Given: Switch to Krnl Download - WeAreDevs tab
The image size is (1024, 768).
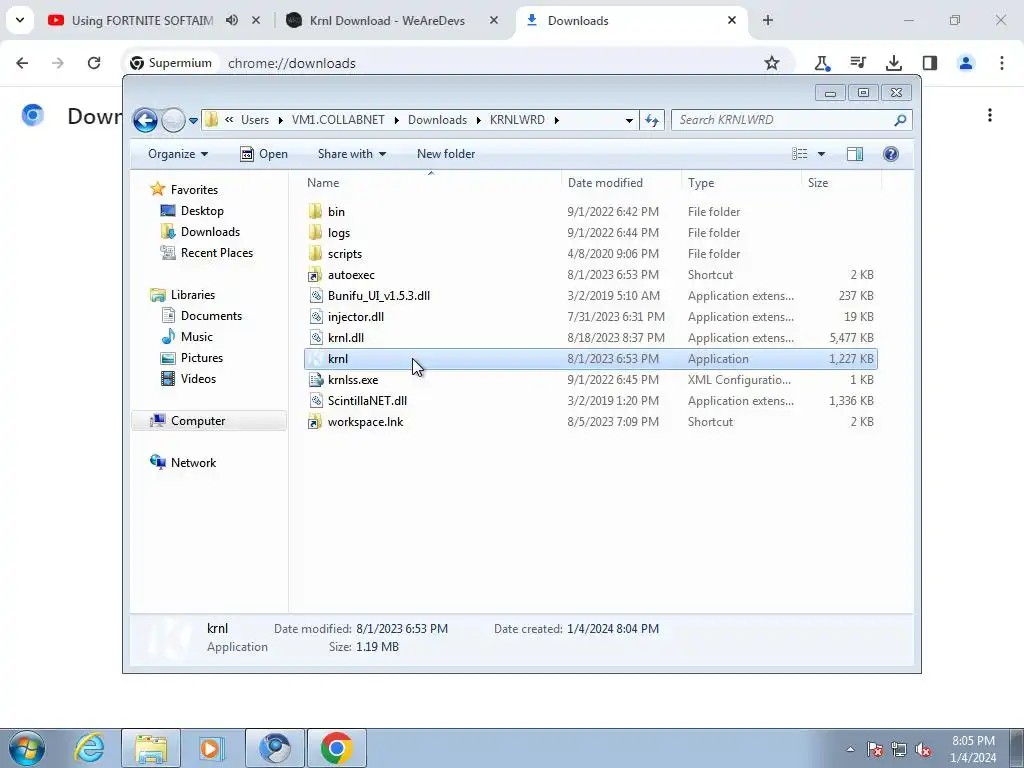Looking at the screenshot, I should click(387, 21).
